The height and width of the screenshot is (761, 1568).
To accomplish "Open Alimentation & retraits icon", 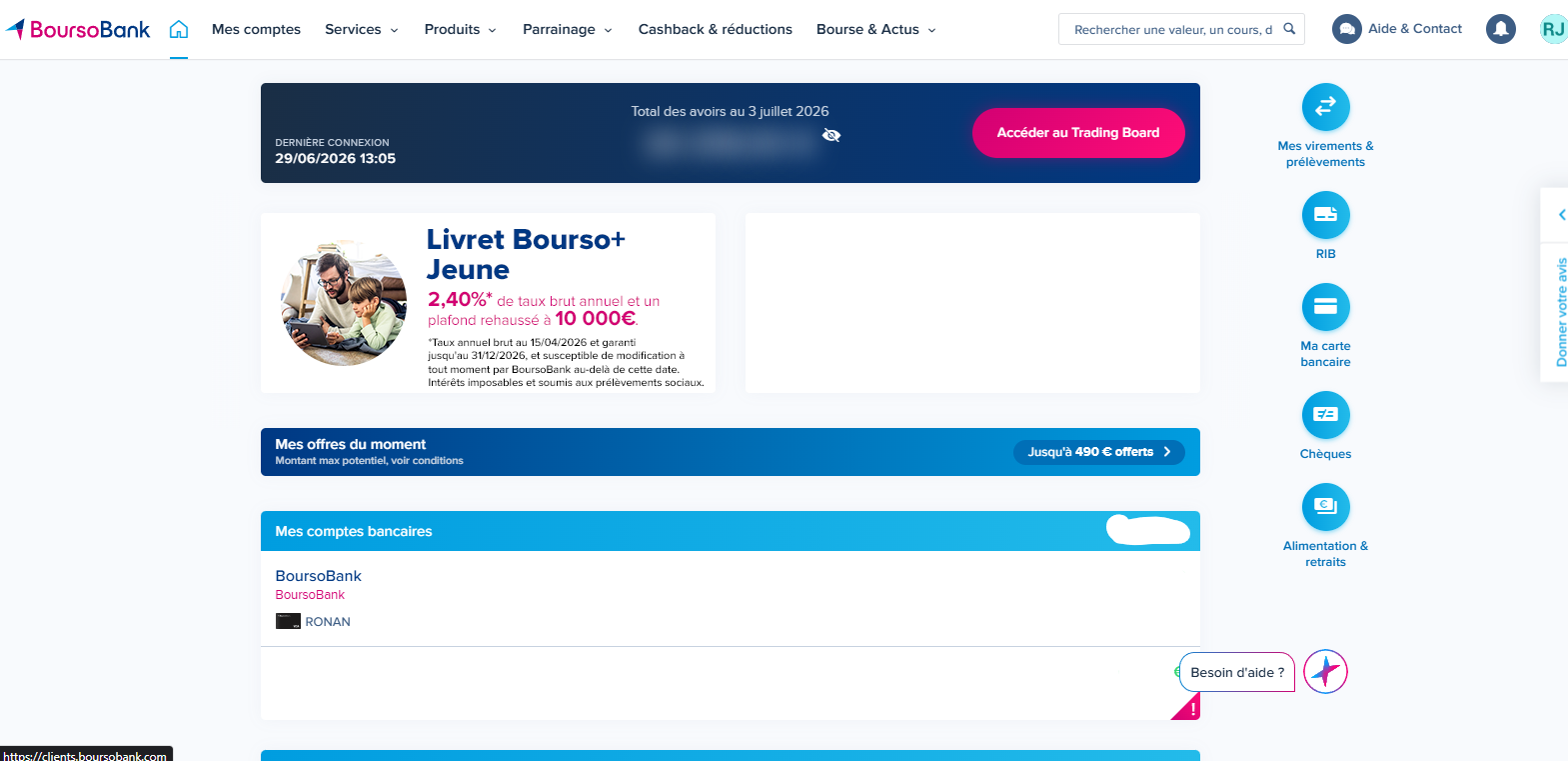I will 1325,507.
